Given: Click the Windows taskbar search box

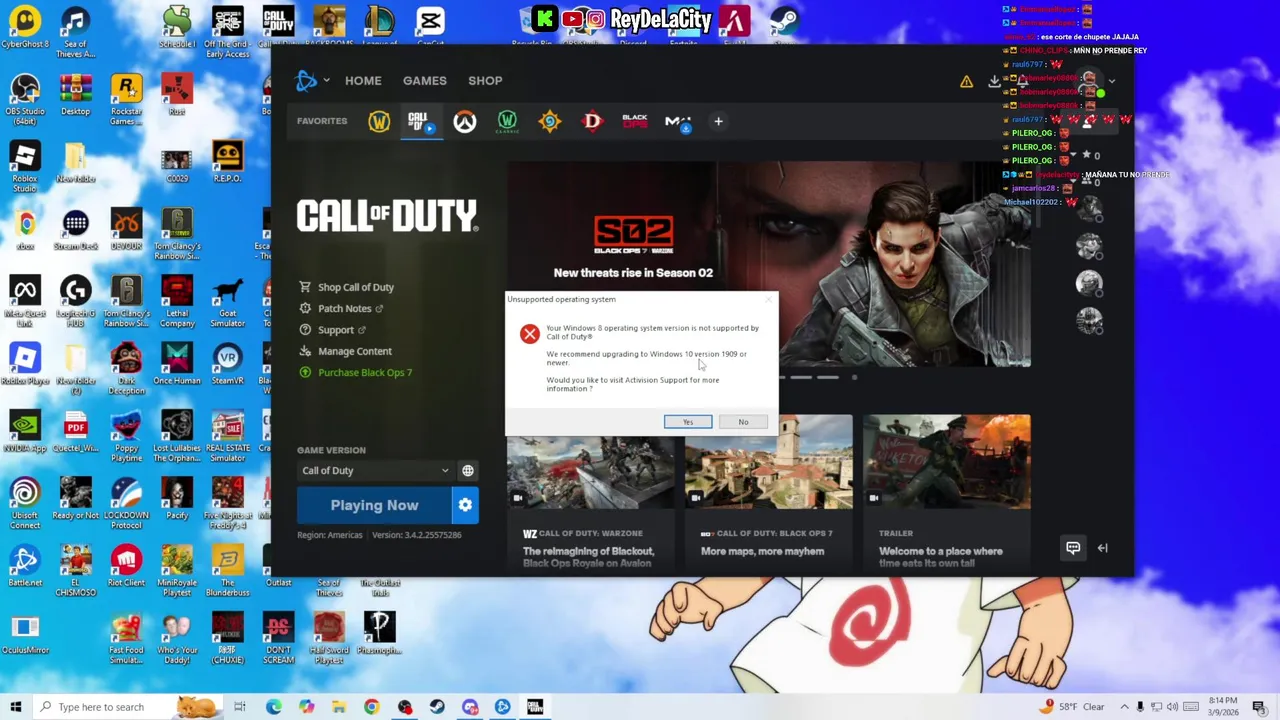Looking at the screenshot, I should [x=128, y=707].
